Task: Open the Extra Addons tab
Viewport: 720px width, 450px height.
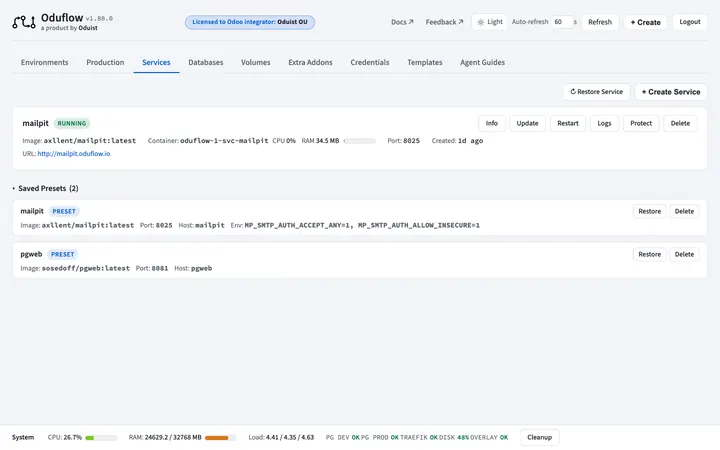Action: click(x=310, y=62)
